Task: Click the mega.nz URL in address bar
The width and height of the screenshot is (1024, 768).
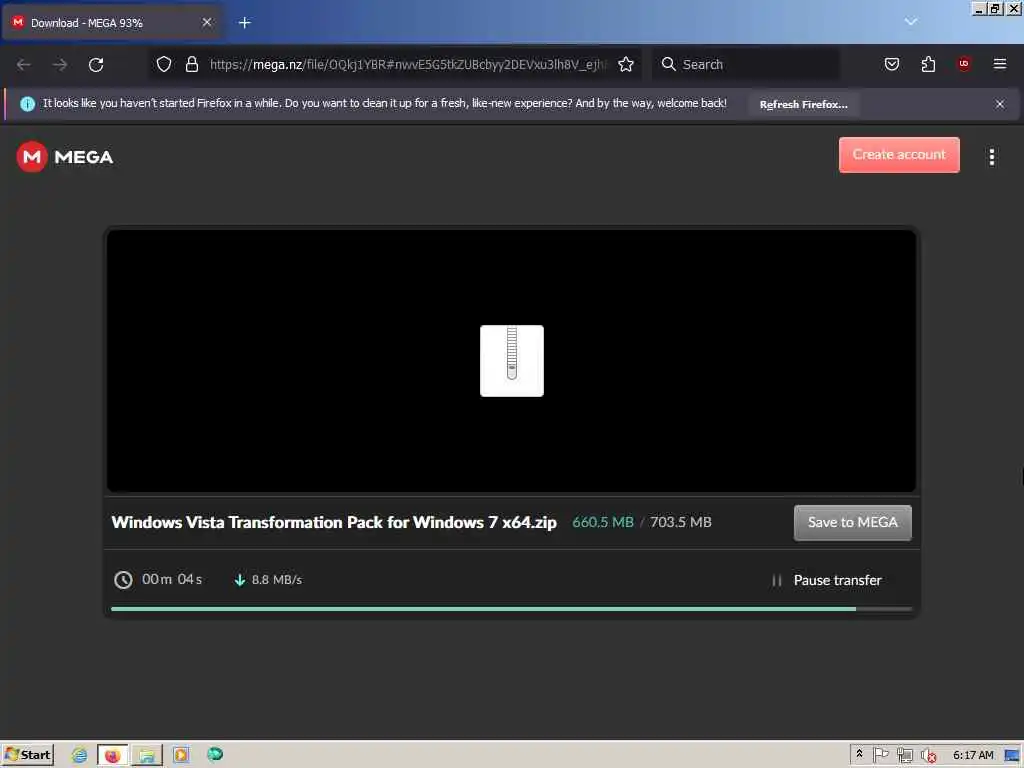Action: pyautogui.click(x=408, y=64)
